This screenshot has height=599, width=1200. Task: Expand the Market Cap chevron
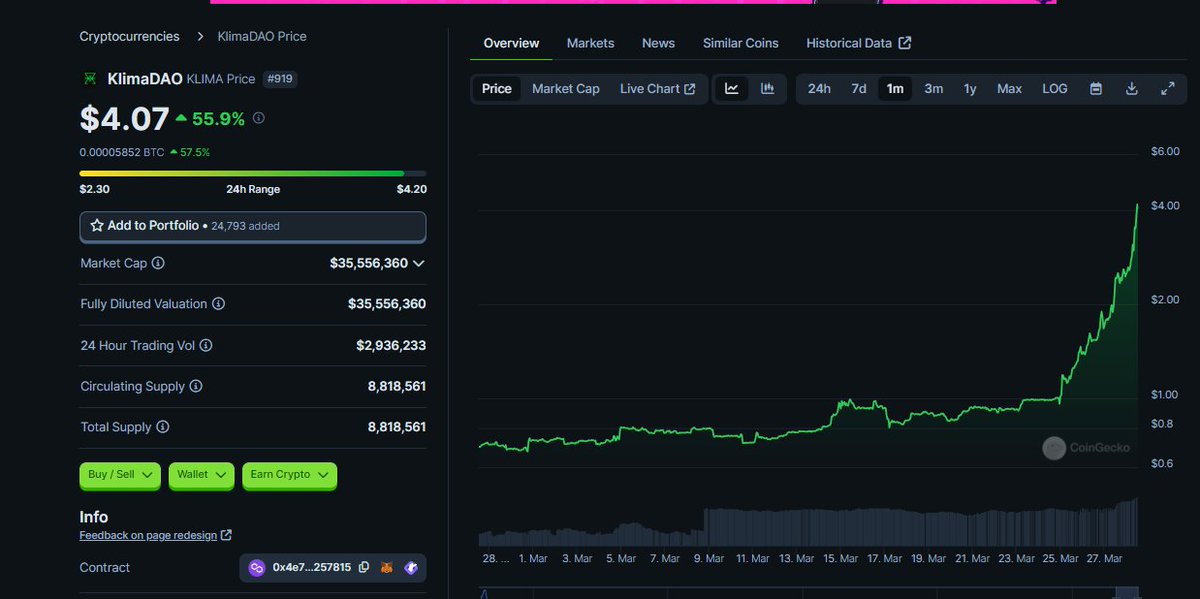[419, 263]
